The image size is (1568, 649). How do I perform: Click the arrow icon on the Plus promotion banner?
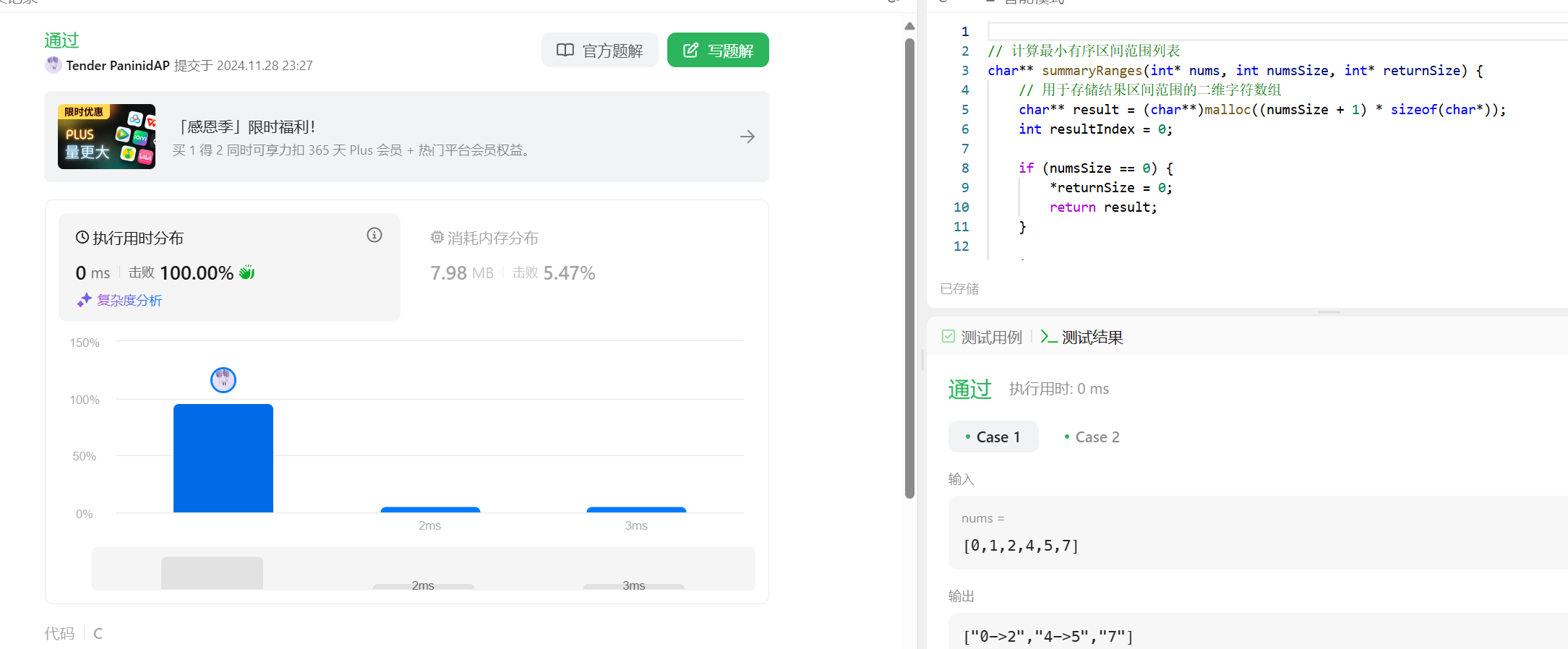[747, 137]
